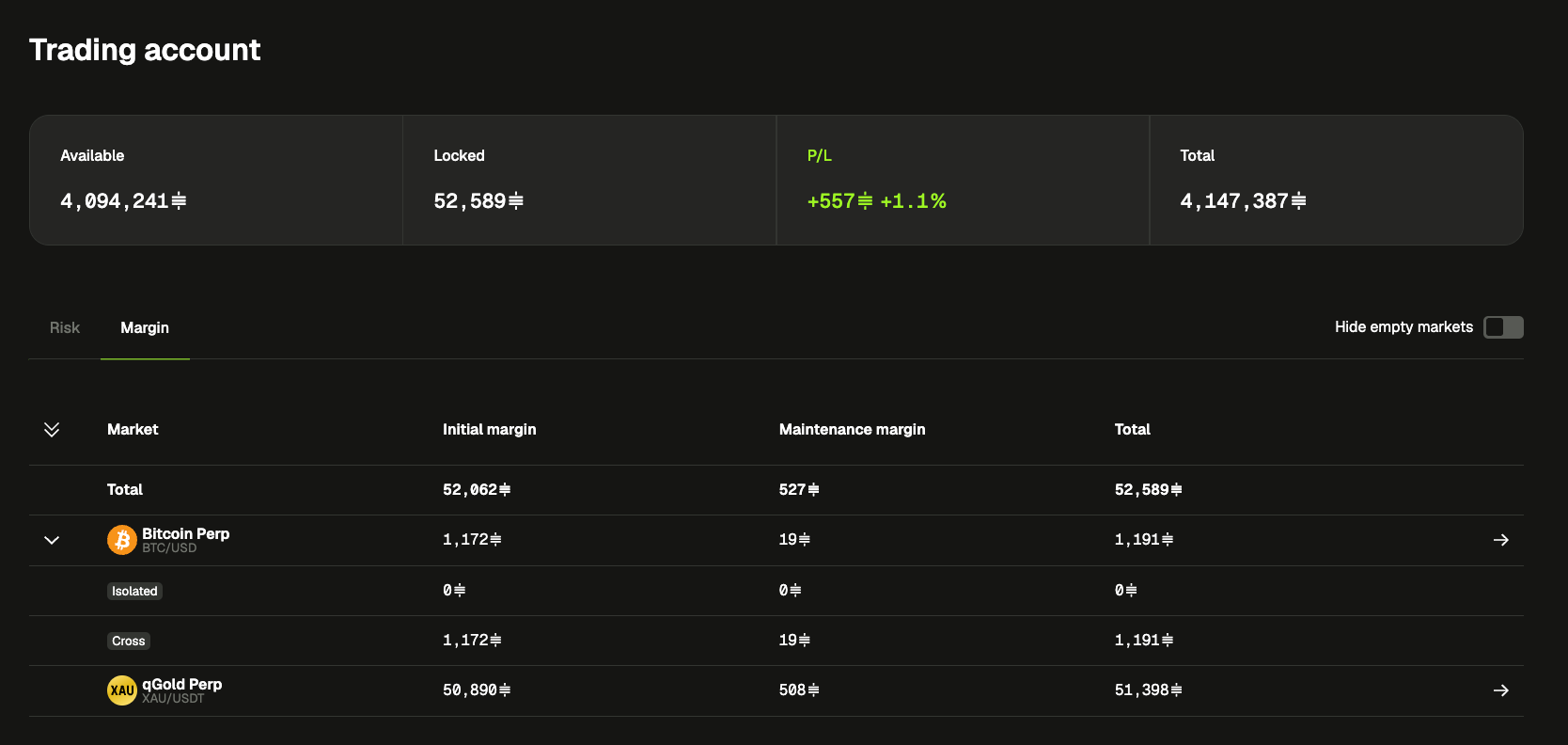Click currency symbol next to Total 4,147,387
The height and width of the screenshot is (745, 1568).
(1298, 201)
